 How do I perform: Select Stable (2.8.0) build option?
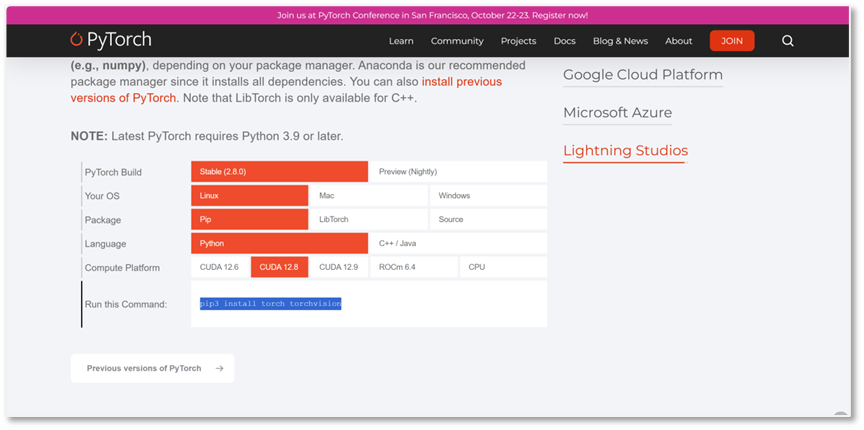(x=279, y=172)
